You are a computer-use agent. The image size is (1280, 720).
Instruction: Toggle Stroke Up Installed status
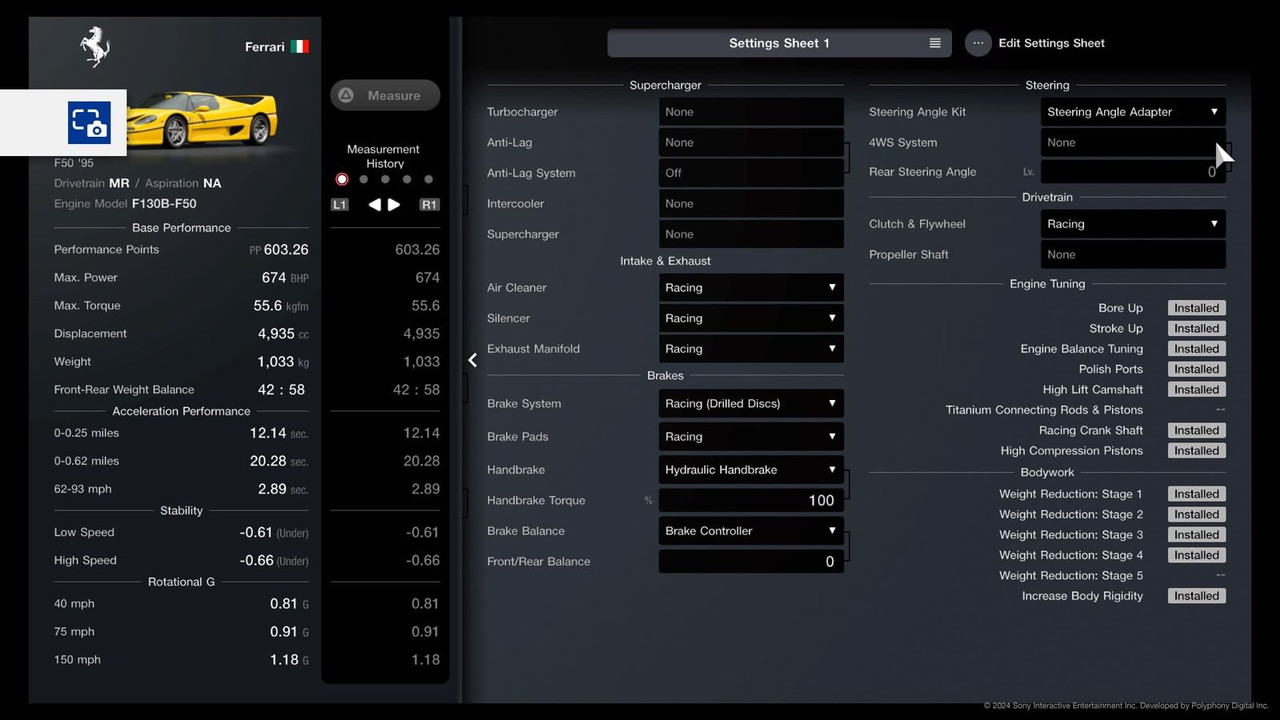coord(1197,328)
